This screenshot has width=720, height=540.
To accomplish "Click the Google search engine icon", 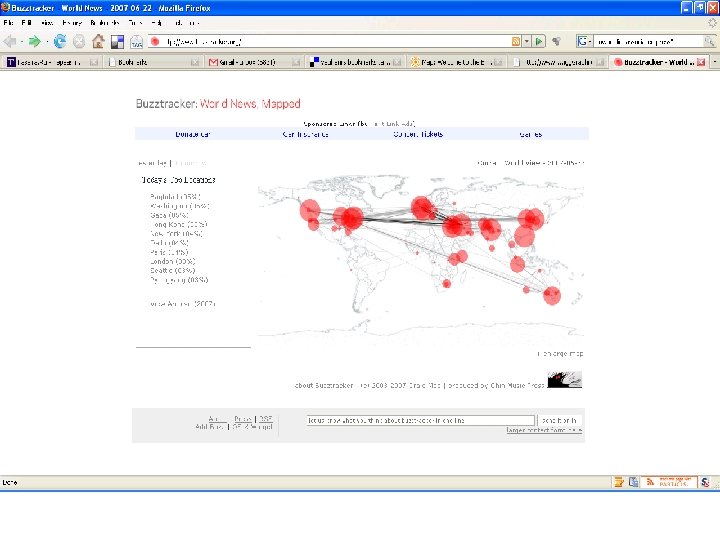I will (582, 42).
